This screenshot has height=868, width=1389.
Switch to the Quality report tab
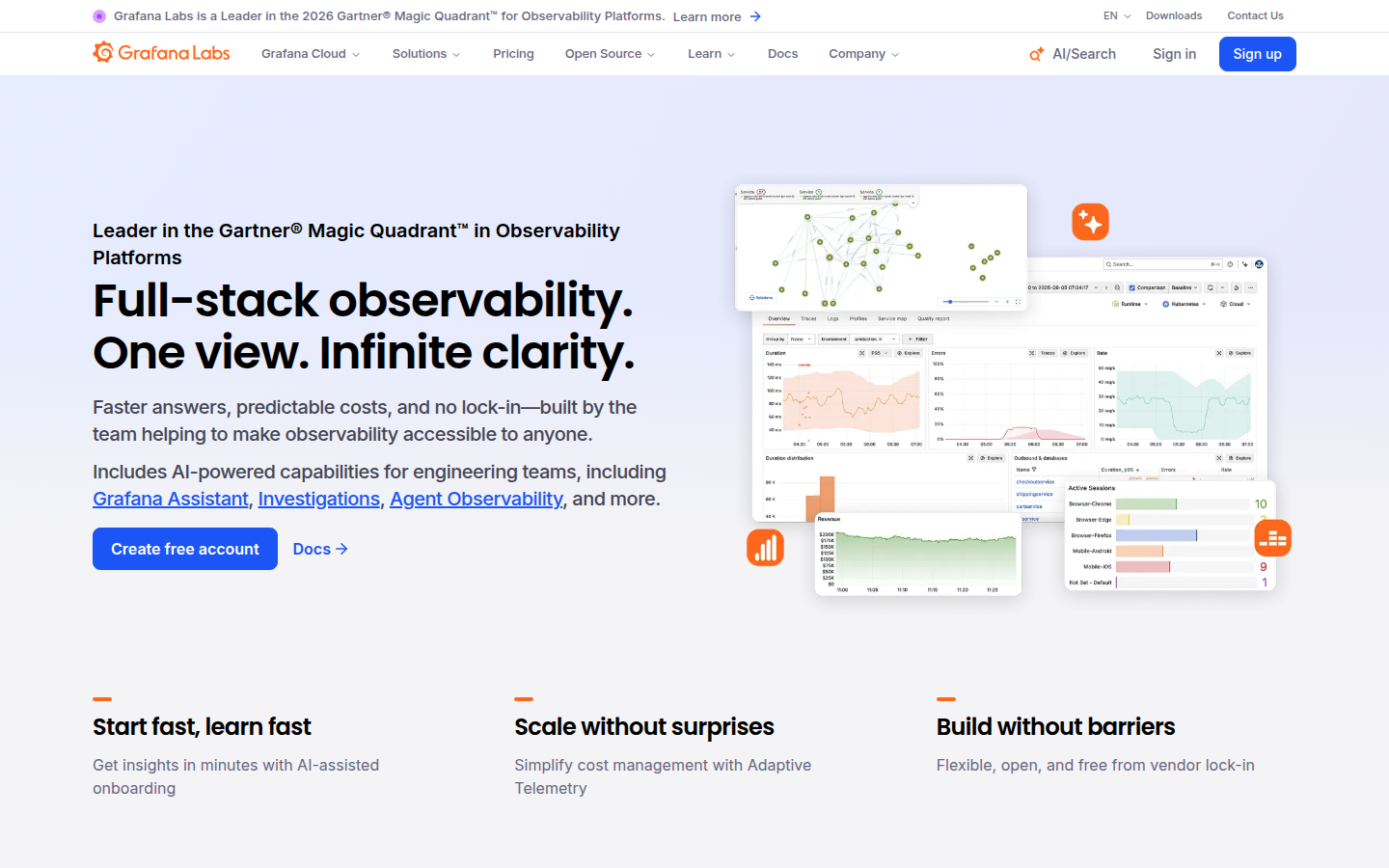click(x=934, y=318)
